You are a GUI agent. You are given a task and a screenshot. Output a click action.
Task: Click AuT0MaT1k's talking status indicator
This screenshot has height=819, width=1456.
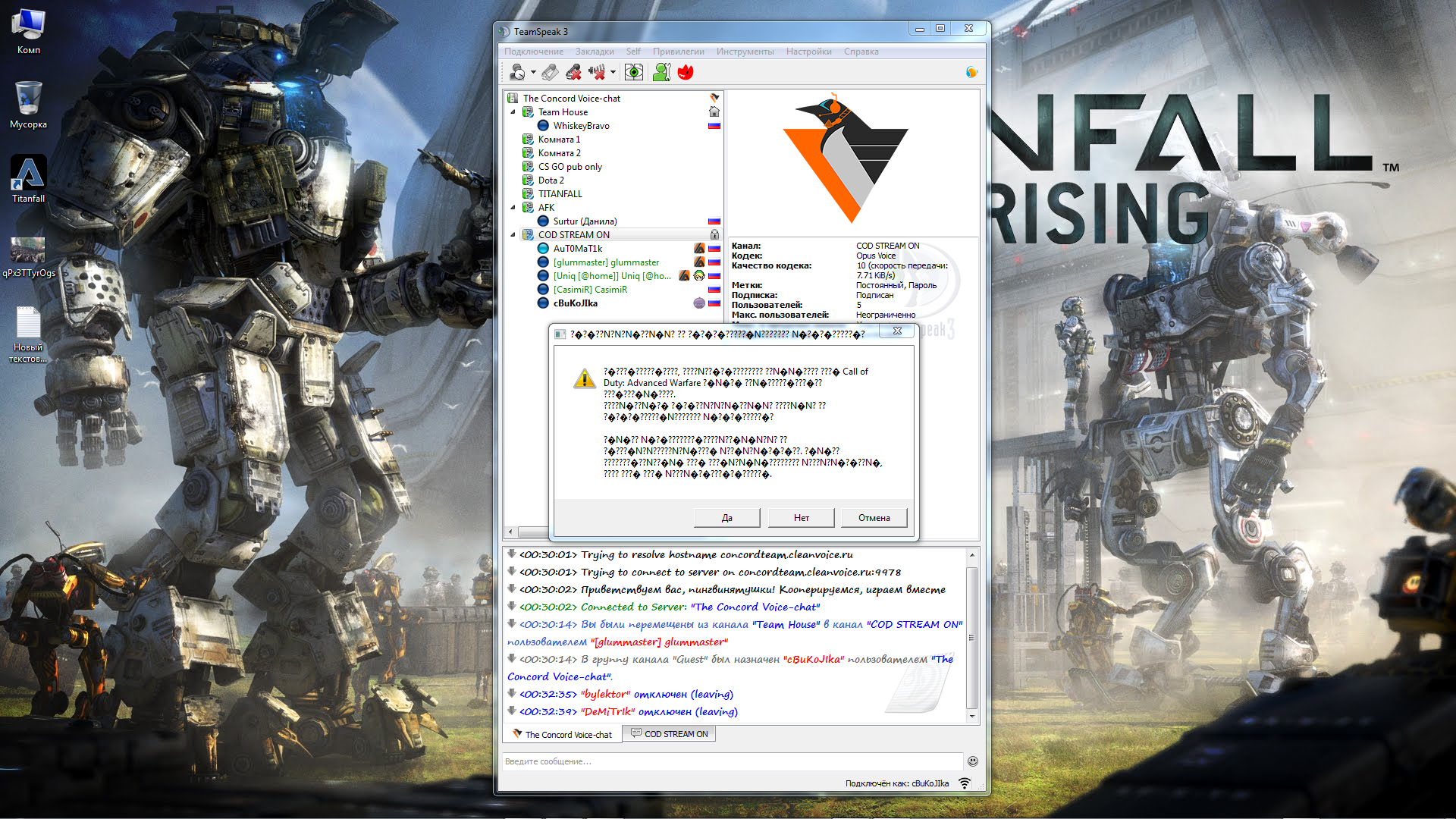543,249
